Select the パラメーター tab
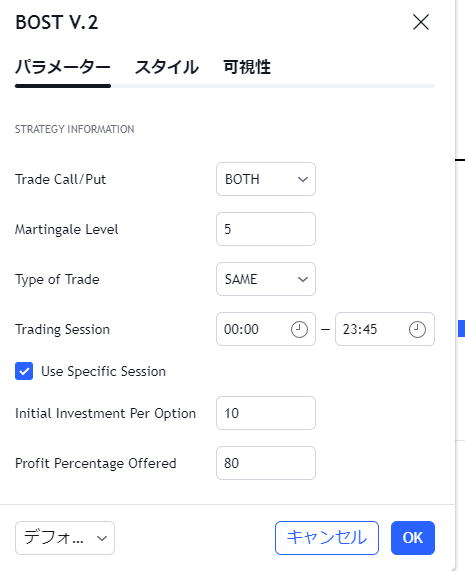 (x=63, y=67)
